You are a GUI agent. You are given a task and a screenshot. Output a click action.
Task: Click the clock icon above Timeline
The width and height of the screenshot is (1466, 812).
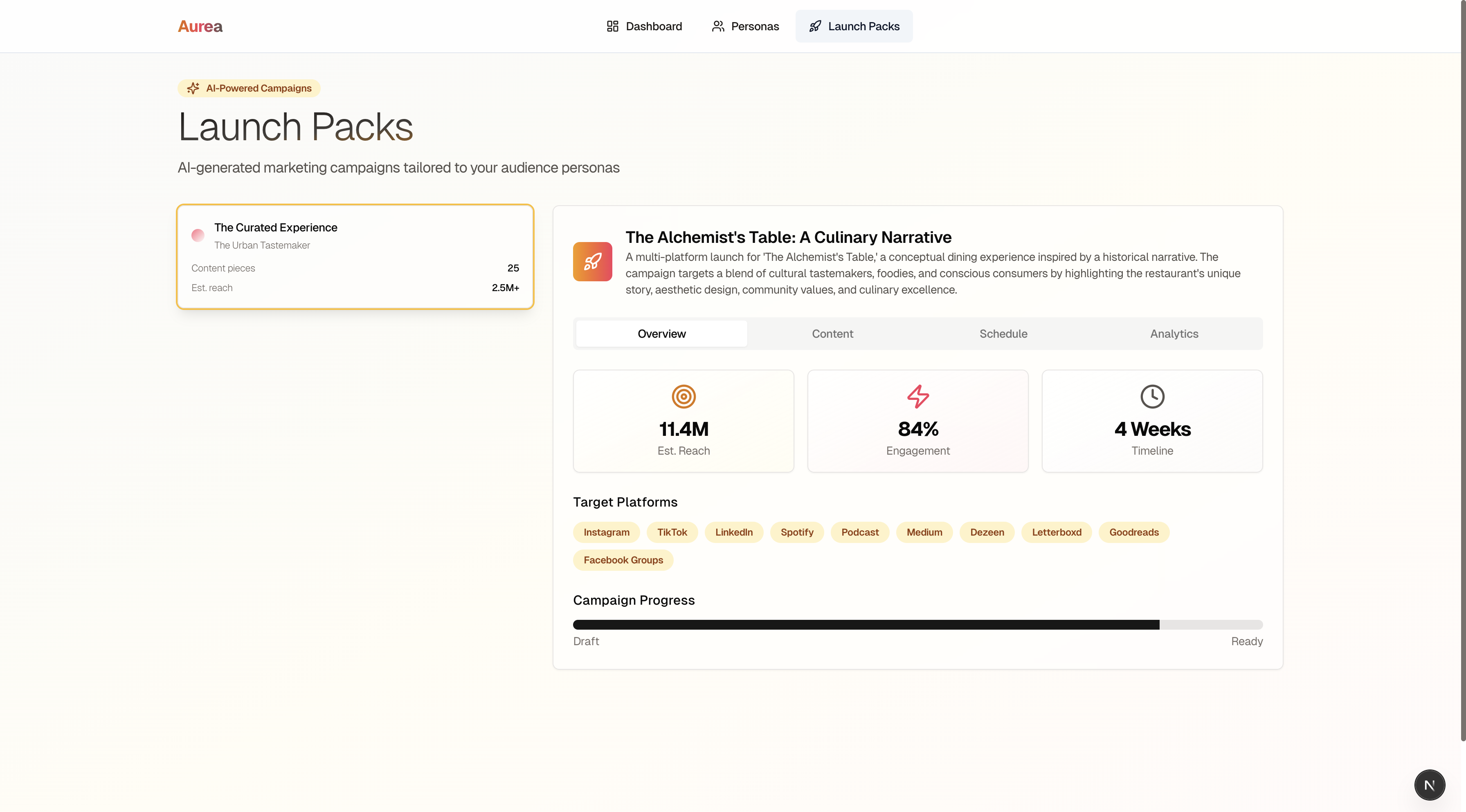click(x=1152, y=397)
